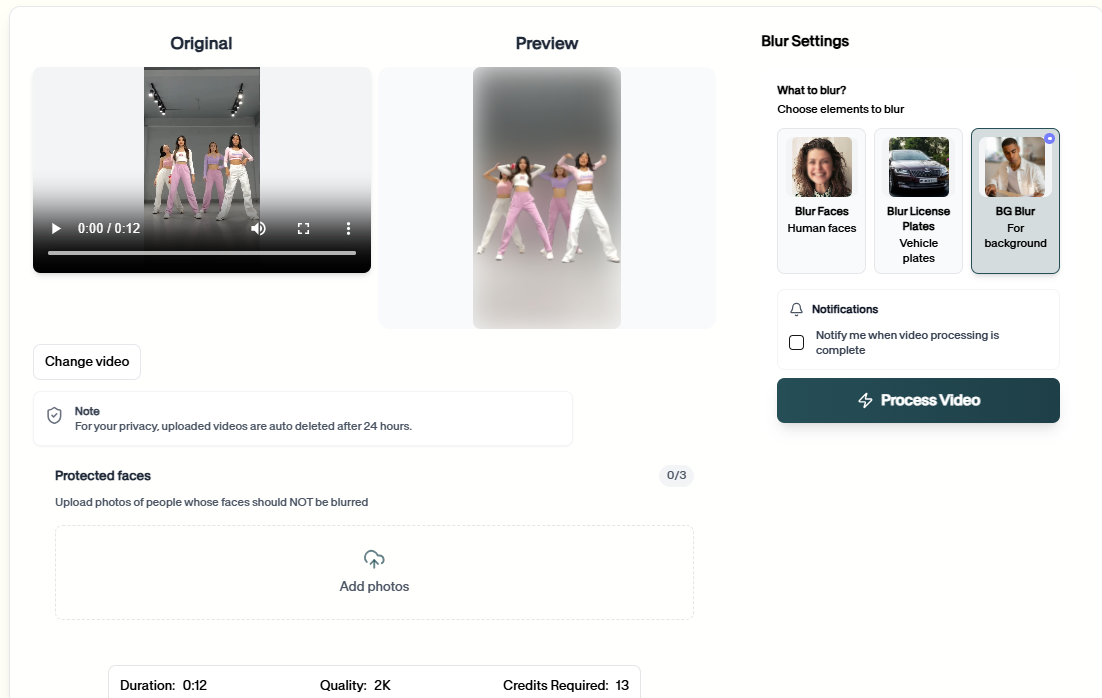Click the face image on Blur Faces card
This screenshot has height=698, width=1102.
click(820, 166)
